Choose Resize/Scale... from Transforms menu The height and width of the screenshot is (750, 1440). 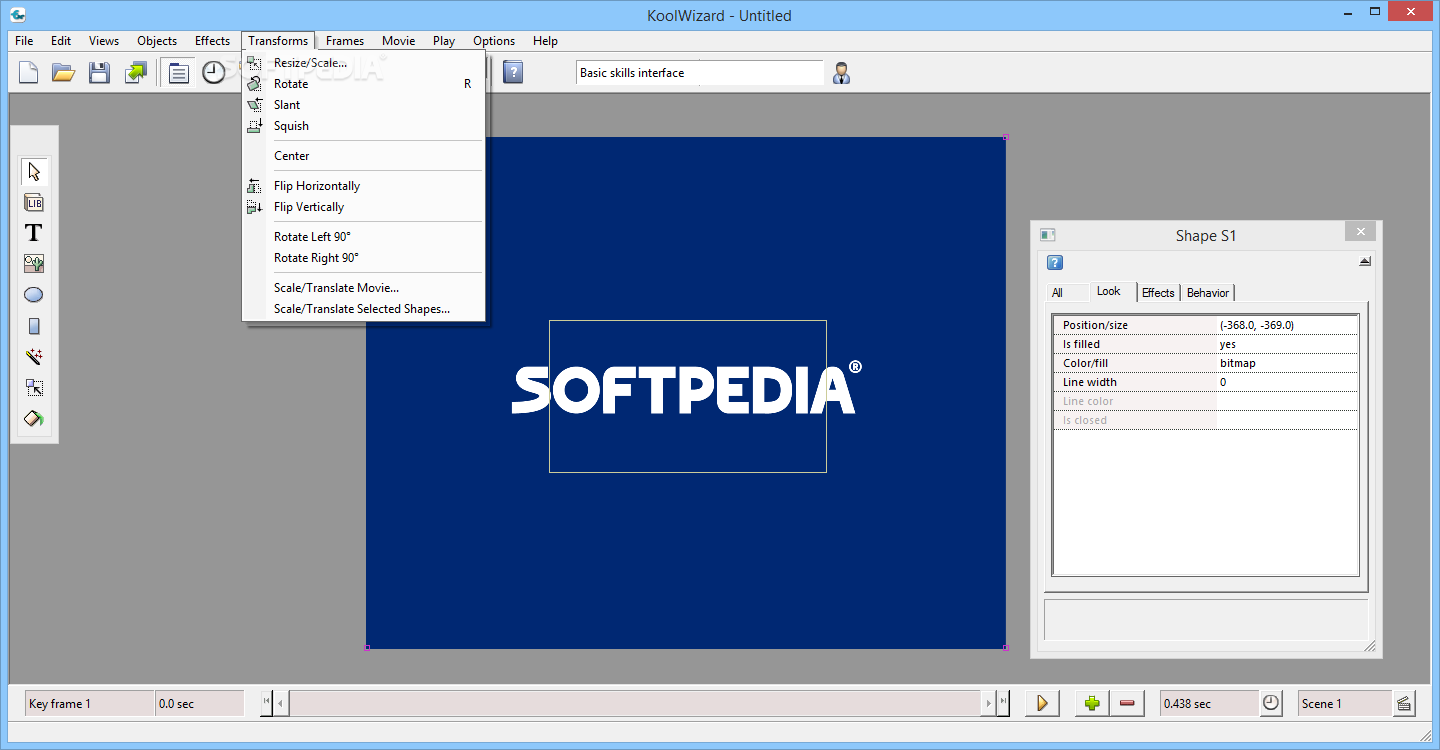(364, 62)
